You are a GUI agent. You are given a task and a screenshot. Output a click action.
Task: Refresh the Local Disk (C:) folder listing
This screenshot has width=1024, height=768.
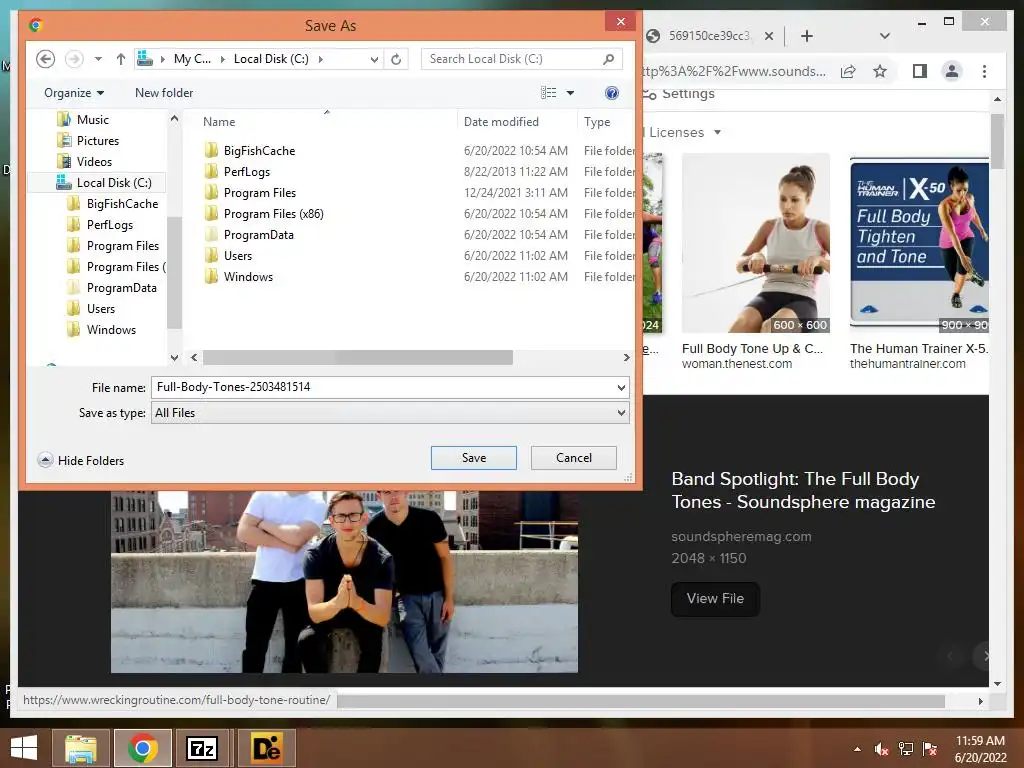point(396,59)
